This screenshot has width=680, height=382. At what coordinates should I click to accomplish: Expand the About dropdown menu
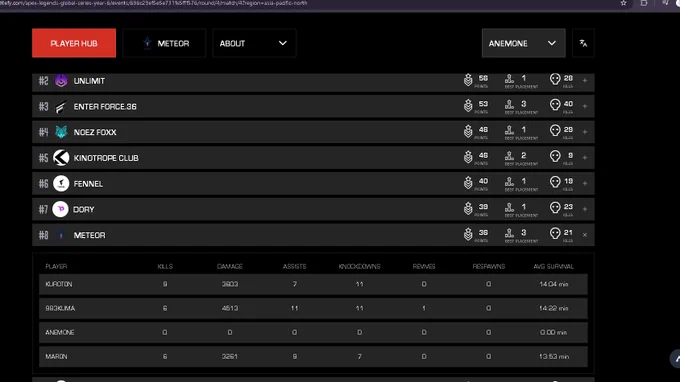coord(254,43)
